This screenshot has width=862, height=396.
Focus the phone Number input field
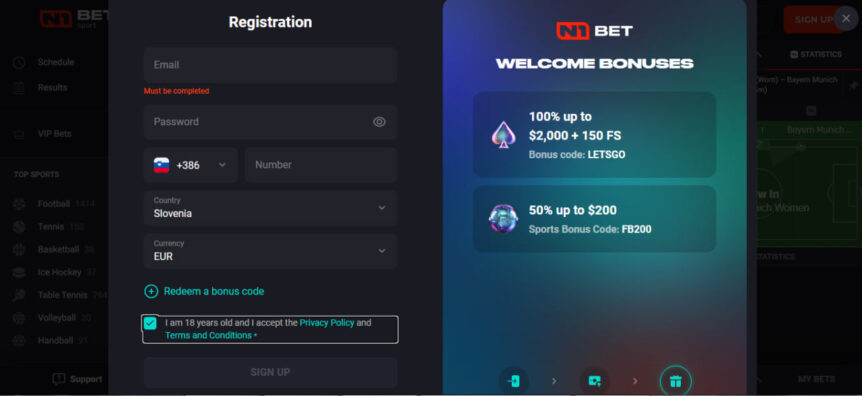321,165
